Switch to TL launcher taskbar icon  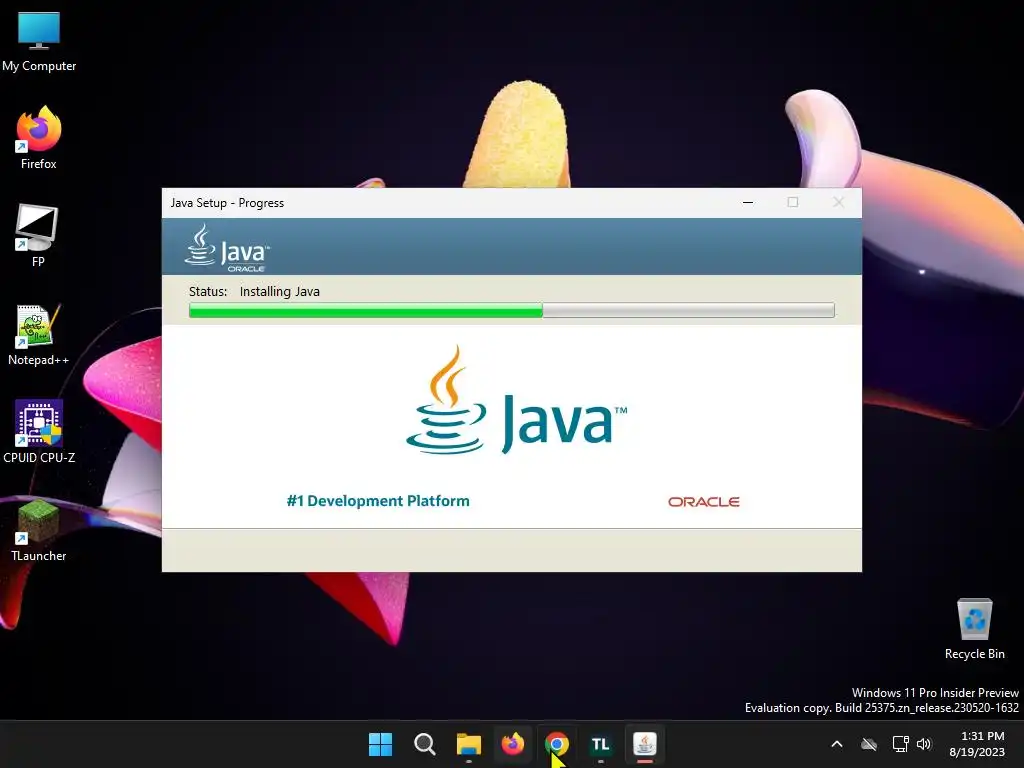click(x=601, y=744)
